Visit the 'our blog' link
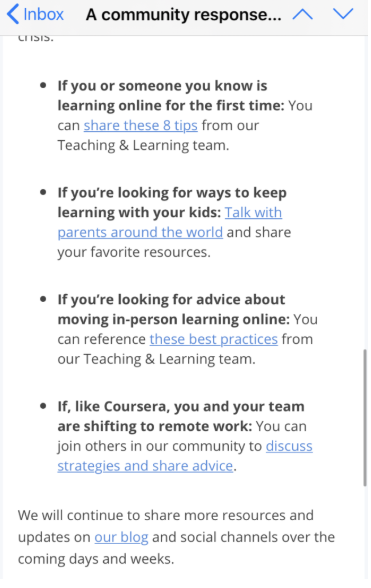371x588 pixels. 121,537
